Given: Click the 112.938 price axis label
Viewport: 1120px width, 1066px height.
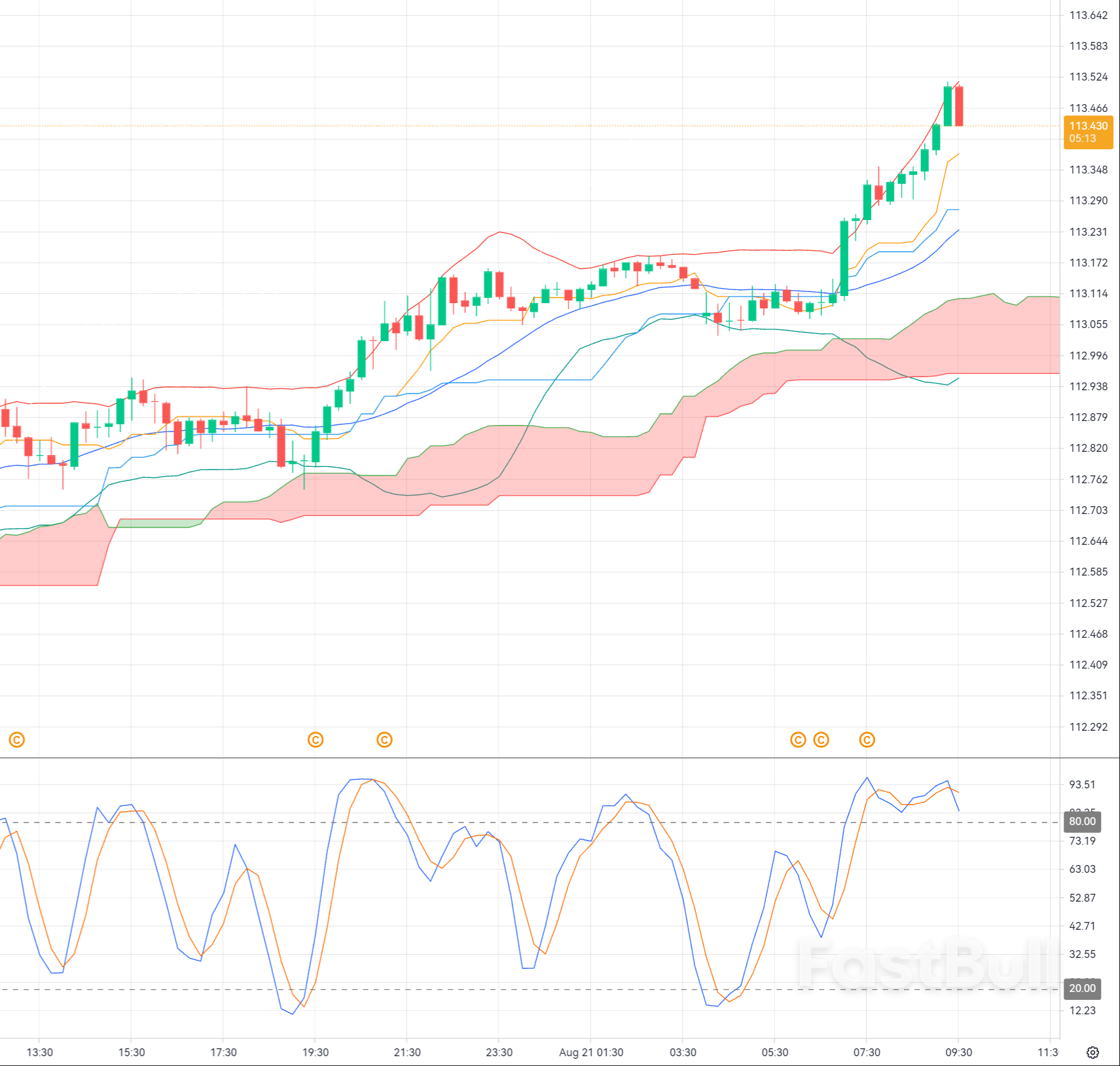Looking at the screenshot, I should (1089, 386).
